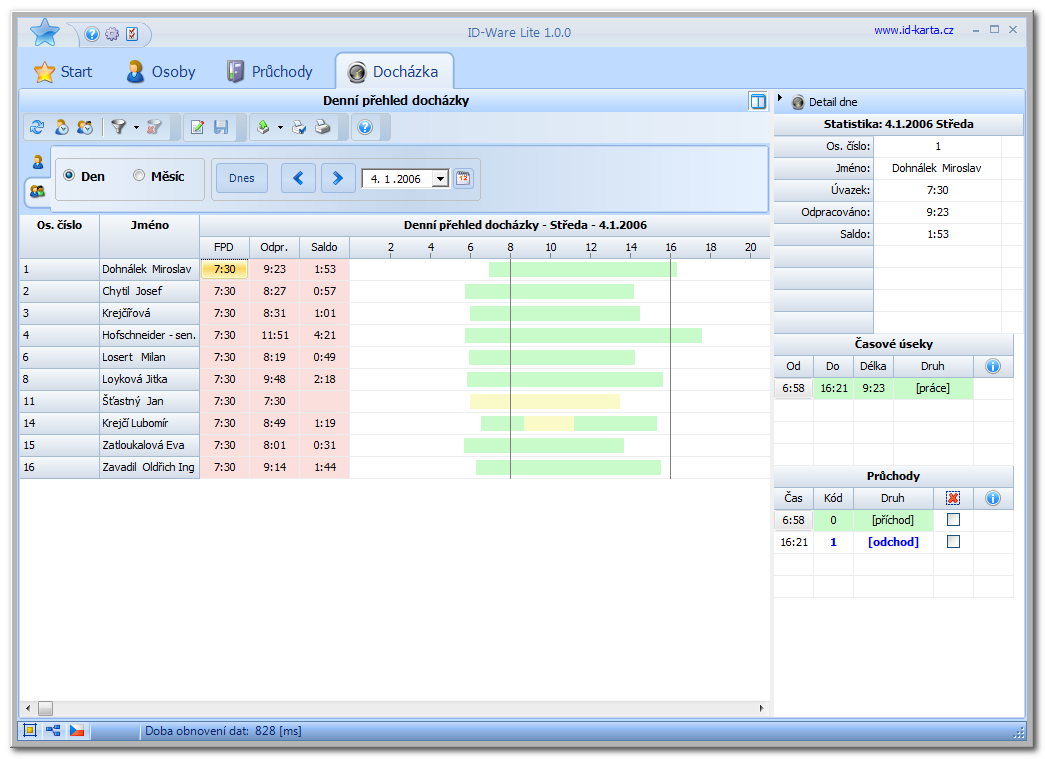Collapse the Detail dne panel arrow

pos(780,98)
